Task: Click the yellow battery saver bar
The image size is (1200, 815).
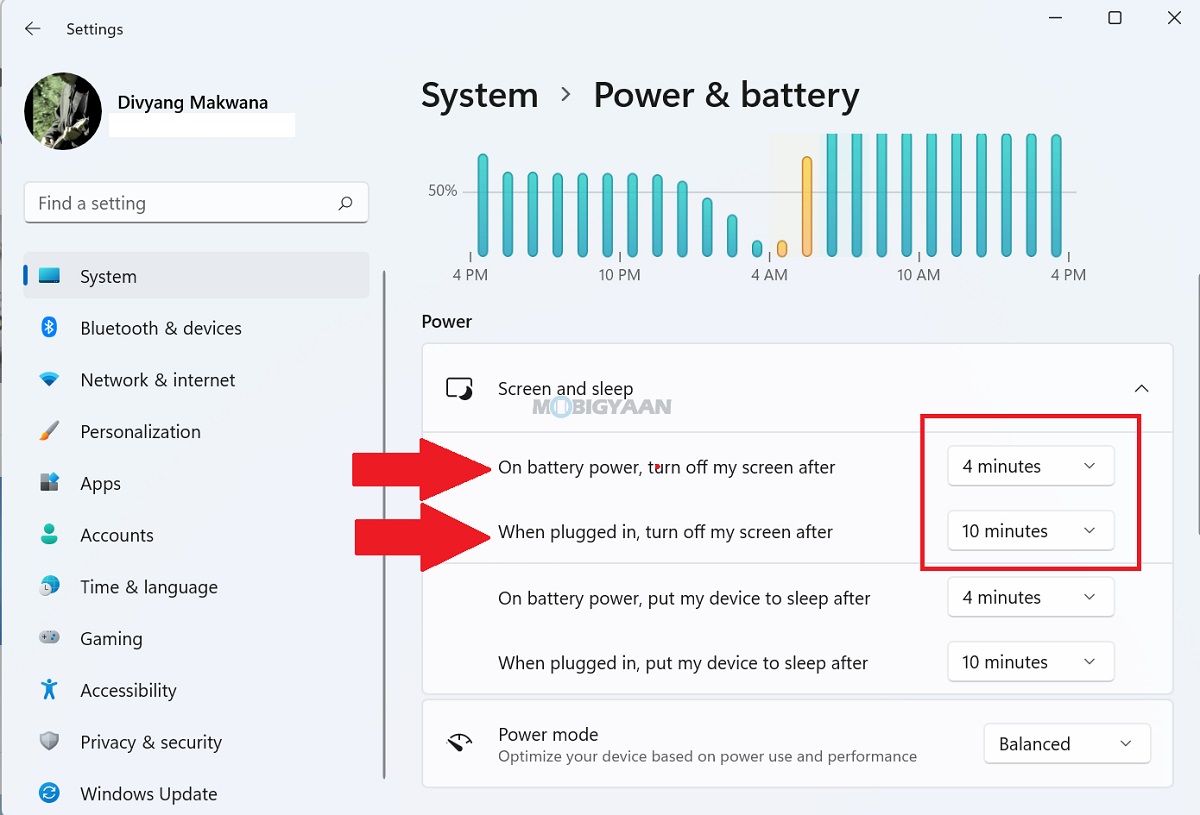Action: 807,205
